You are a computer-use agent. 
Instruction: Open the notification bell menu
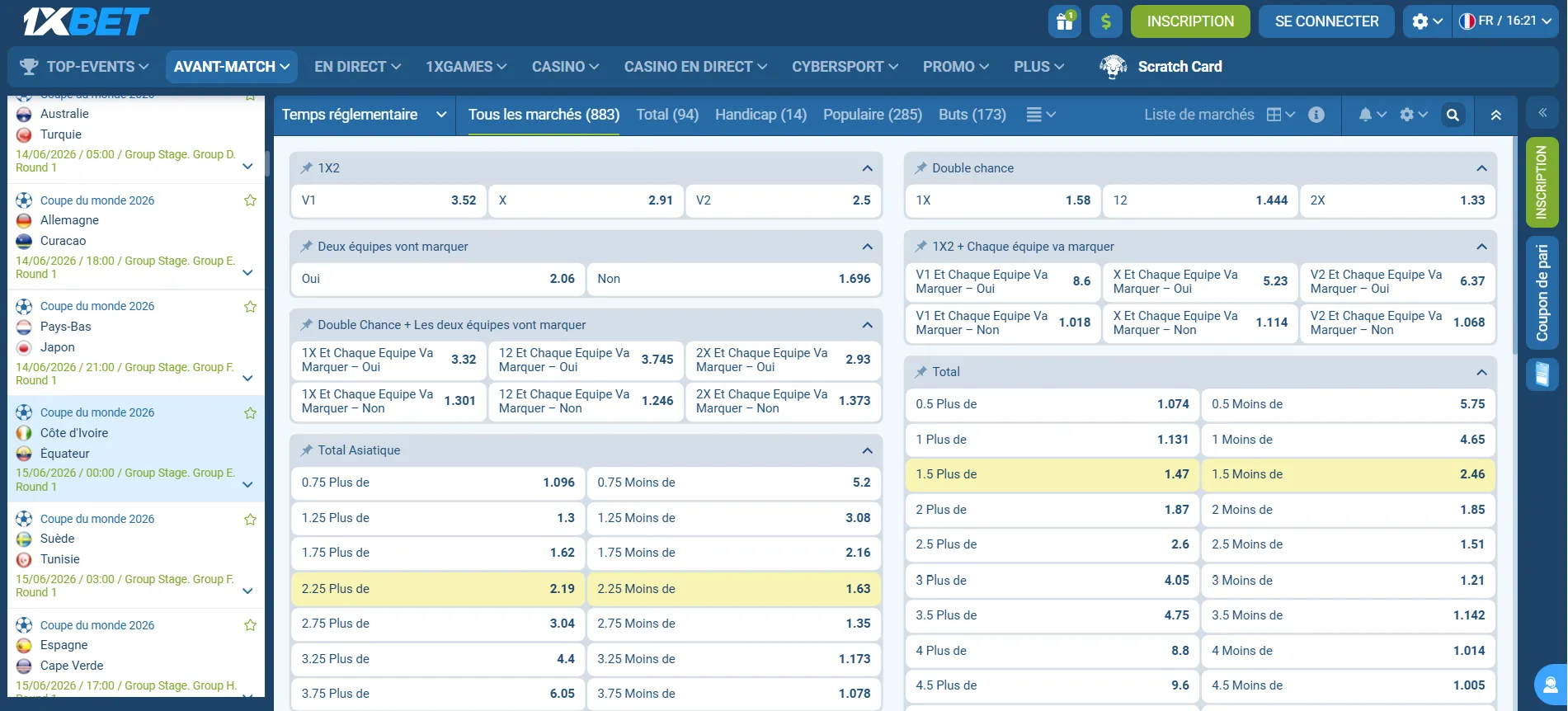click(1373, 115)
